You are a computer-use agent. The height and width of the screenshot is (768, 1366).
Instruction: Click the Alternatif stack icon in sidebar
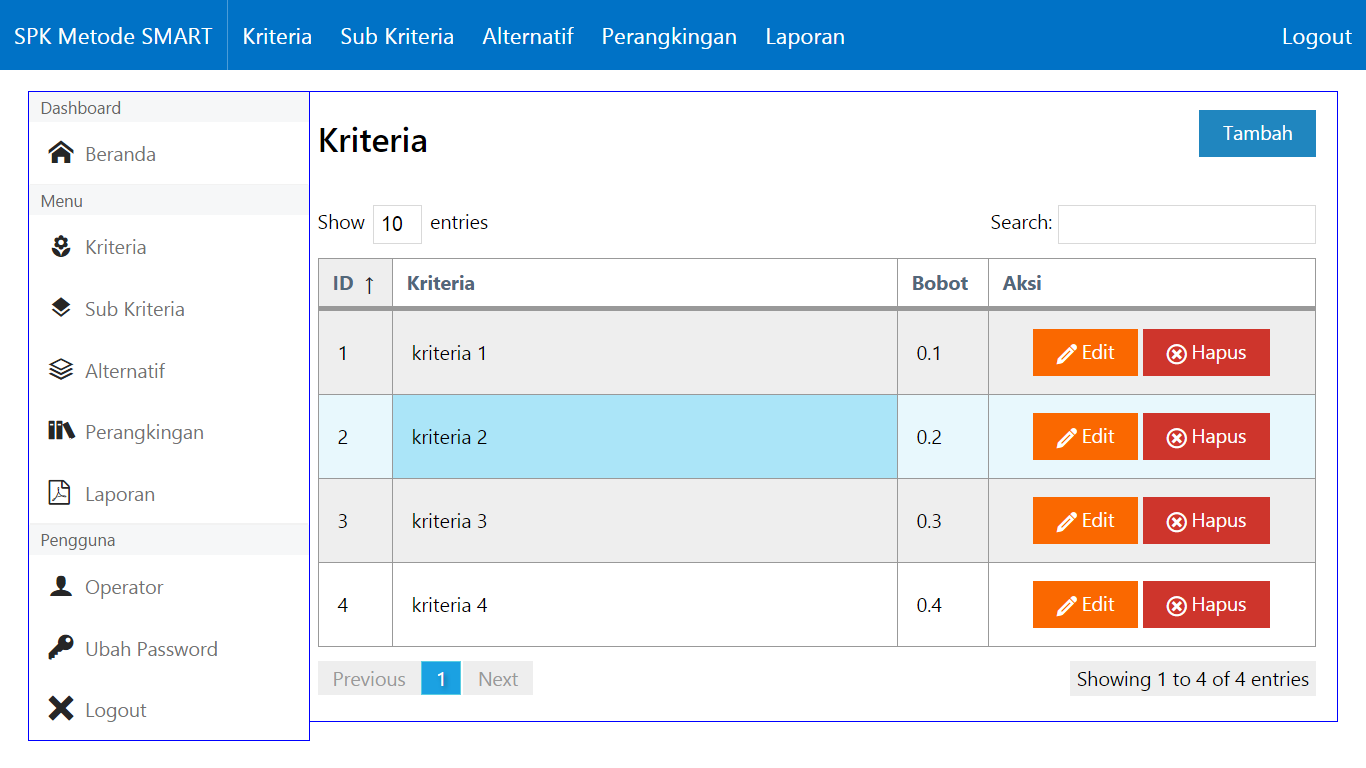[x=61, y=370]
